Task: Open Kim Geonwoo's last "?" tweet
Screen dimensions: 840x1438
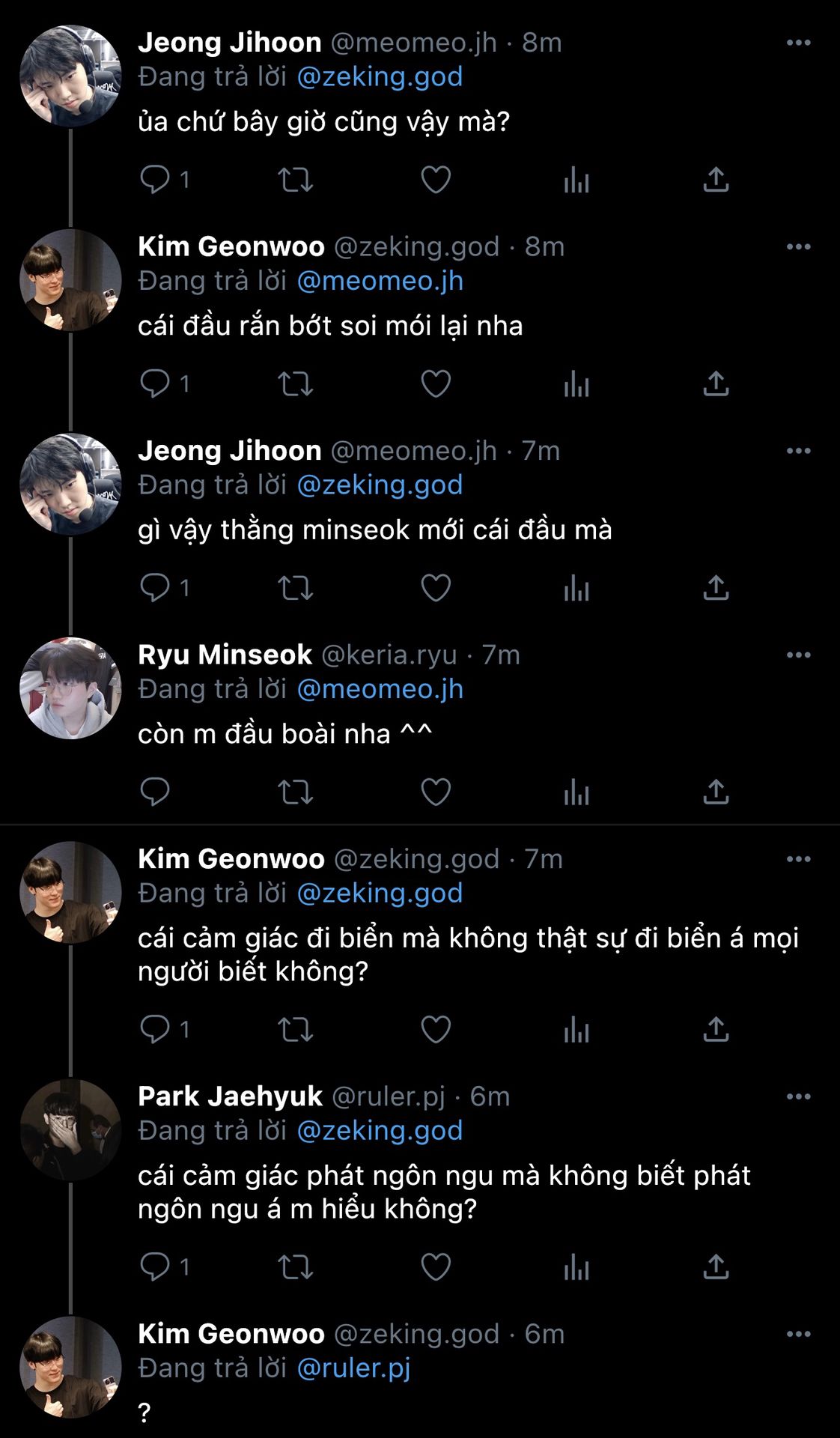Action: [x=144, y=1413]
